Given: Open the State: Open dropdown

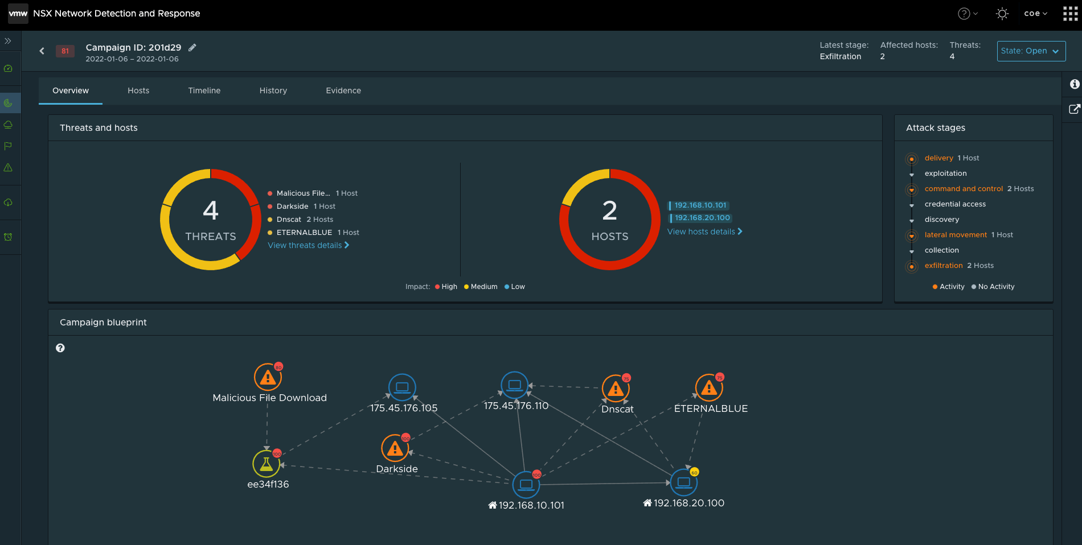Looking at the screenshot, I should pos(1031,51).
